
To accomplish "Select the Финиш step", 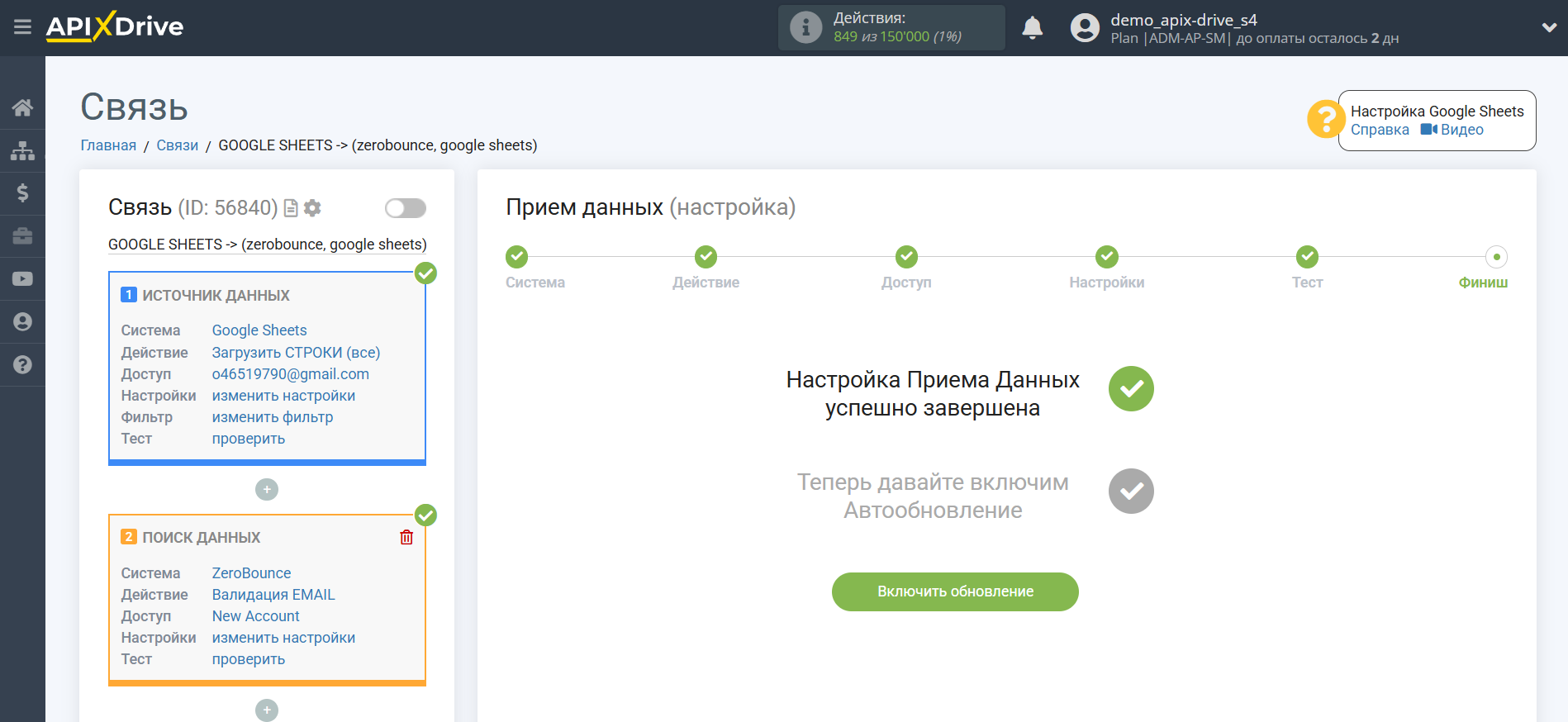I will tap(1496, 257).
